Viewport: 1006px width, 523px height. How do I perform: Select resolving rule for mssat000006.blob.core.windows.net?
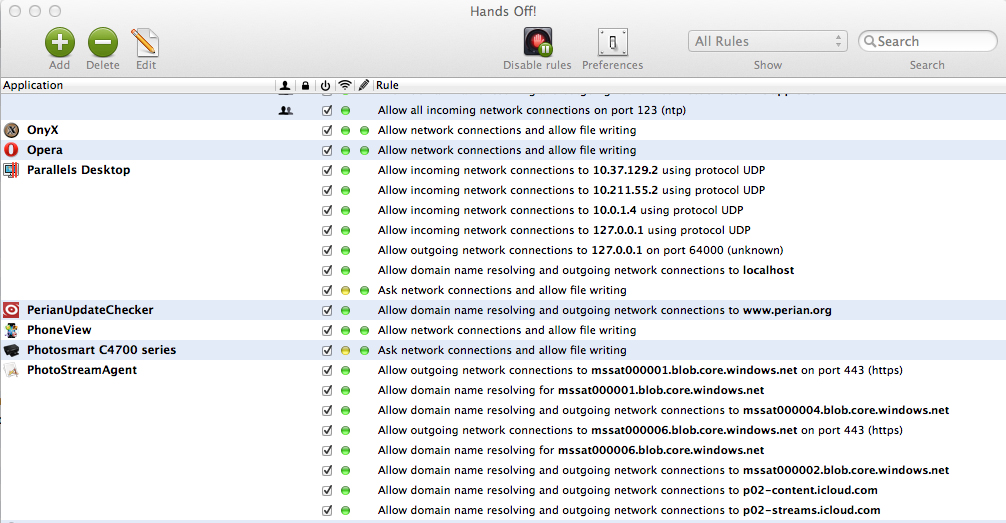(x=571, y=450)
